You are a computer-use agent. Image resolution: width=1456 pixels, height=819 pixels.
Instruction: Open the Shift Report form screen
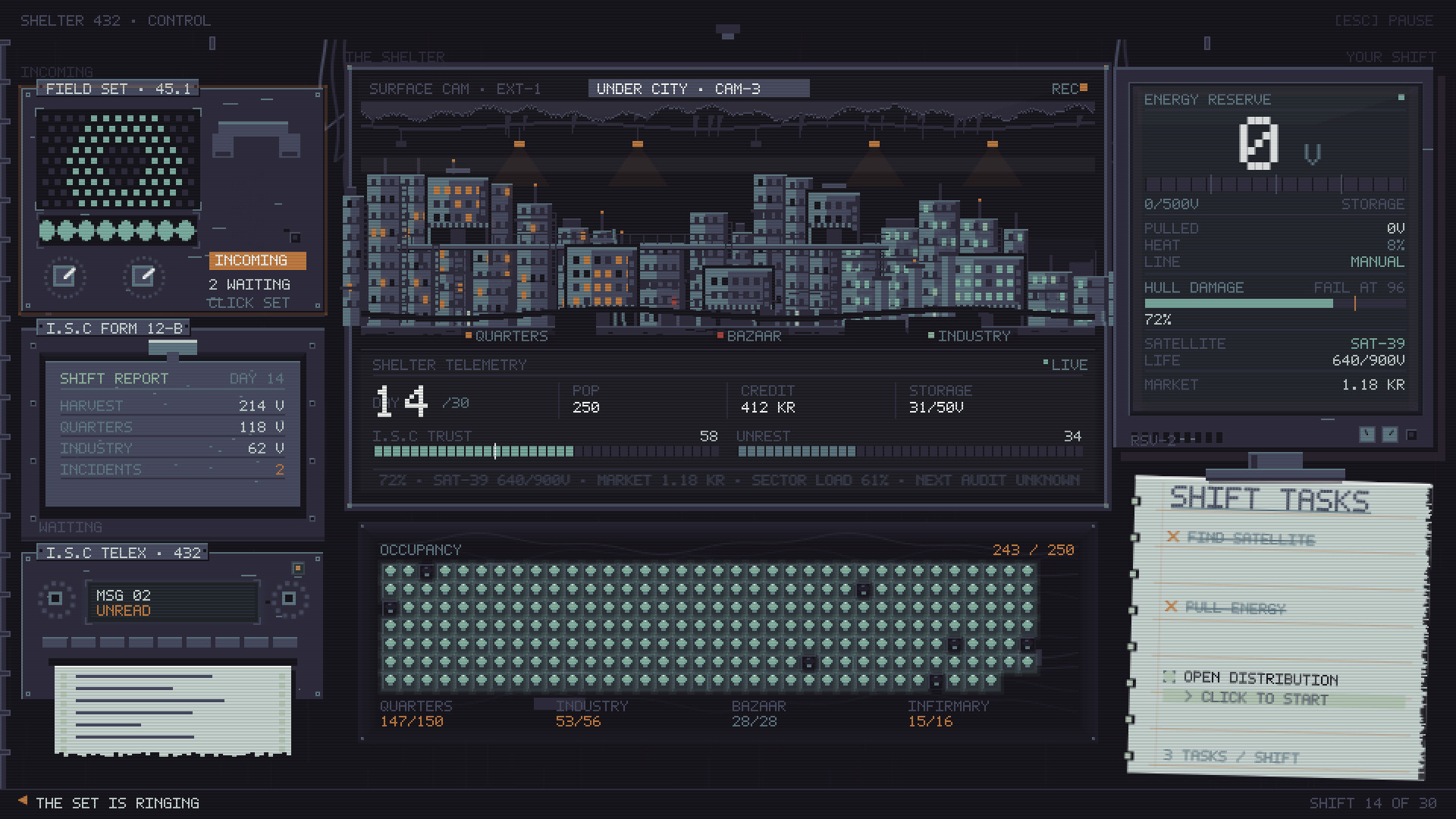(173, 434)
